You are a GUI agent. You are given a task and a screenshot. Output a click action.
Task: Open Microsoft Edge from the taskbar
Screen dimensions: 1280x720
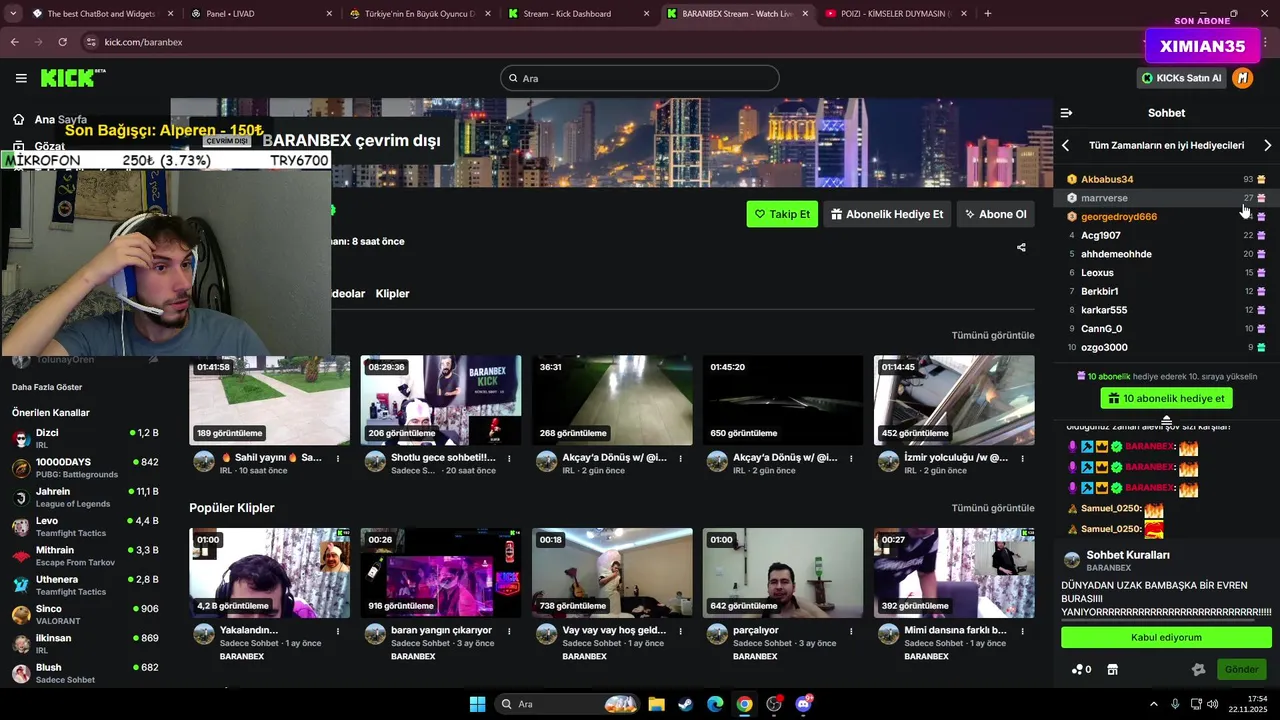[x=715, y=704]
